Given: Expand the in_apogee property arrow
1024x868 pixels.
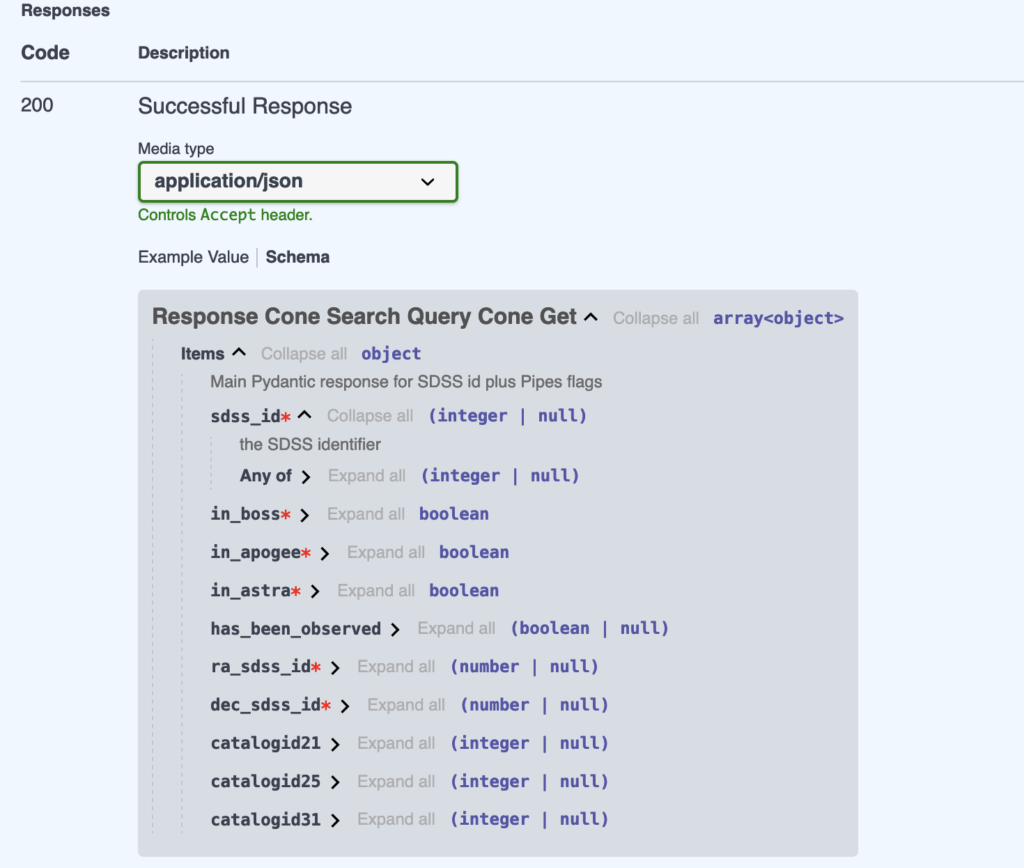Looking at the screenshot, I should (325, 553).
